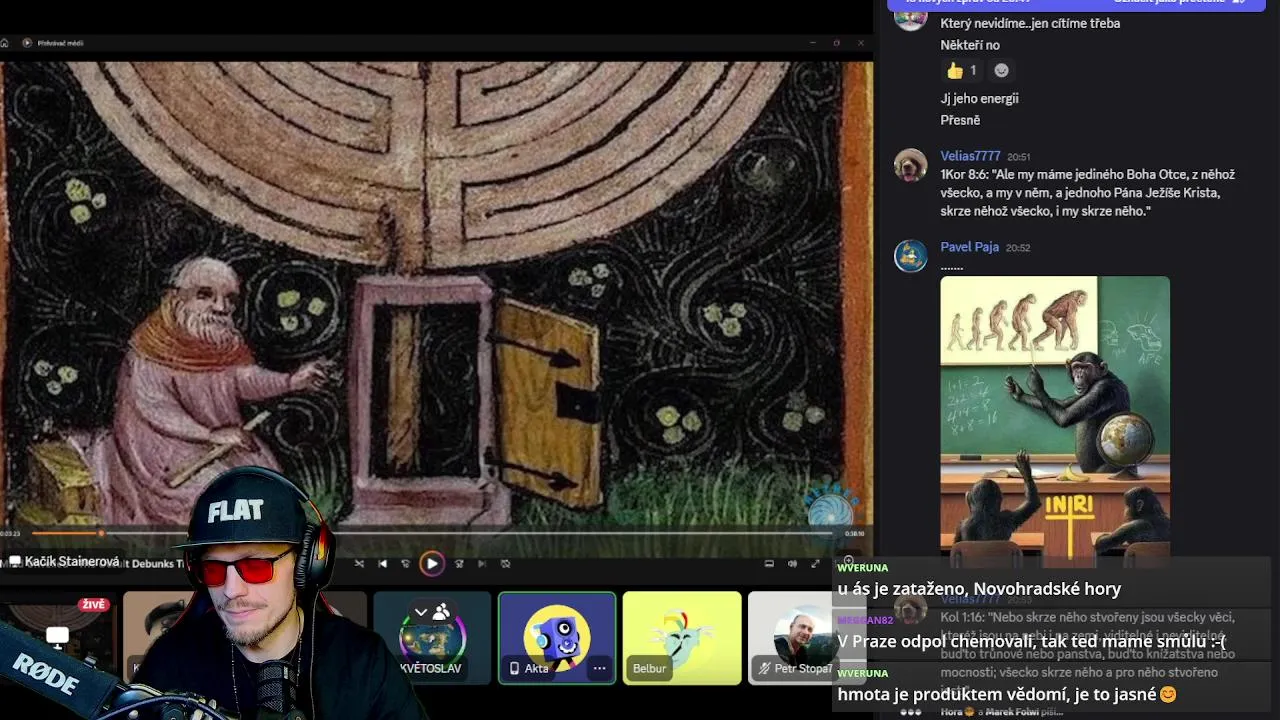Open the media player volume control
Viewport: 1280px width, 720px height.
792,564
